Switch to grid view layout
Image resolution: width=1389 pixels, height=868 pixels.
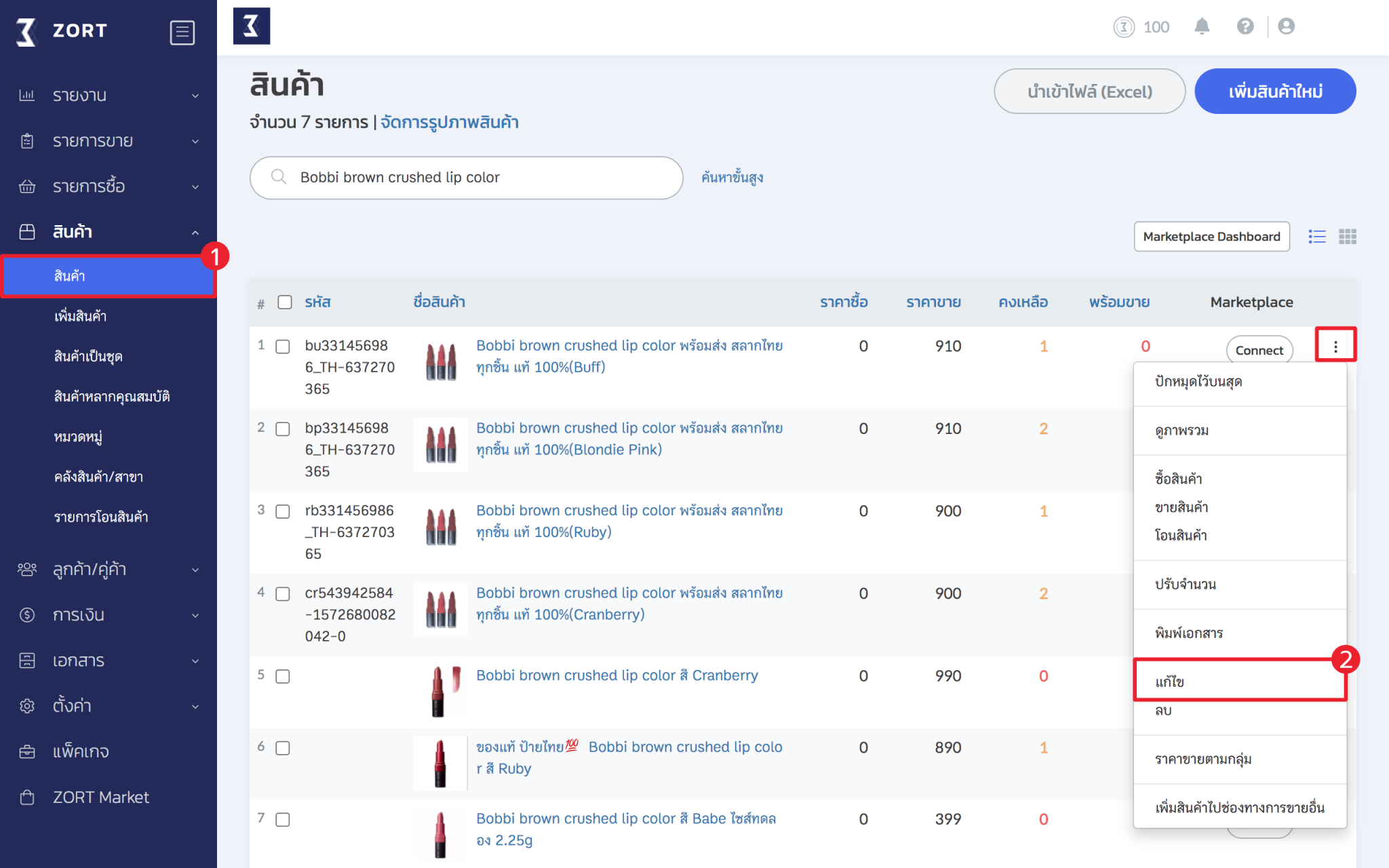pos(1348,237)
